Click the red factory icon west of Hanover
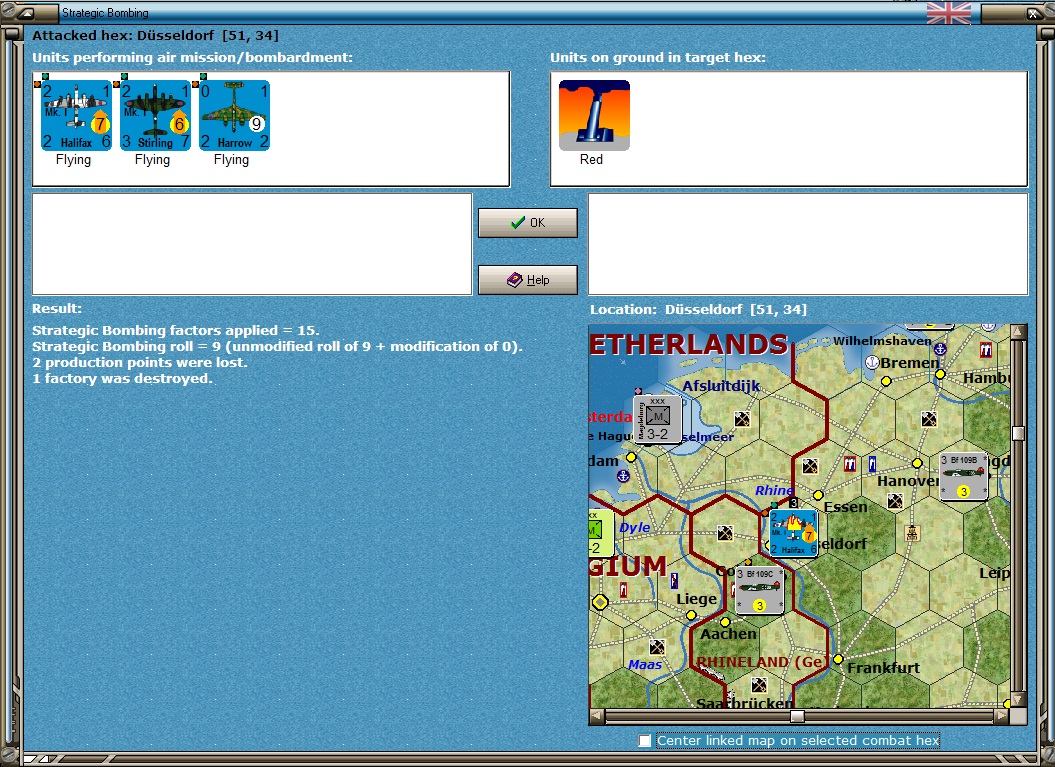This screenshot has height=767, width=1055. click(x=850, y=464)
